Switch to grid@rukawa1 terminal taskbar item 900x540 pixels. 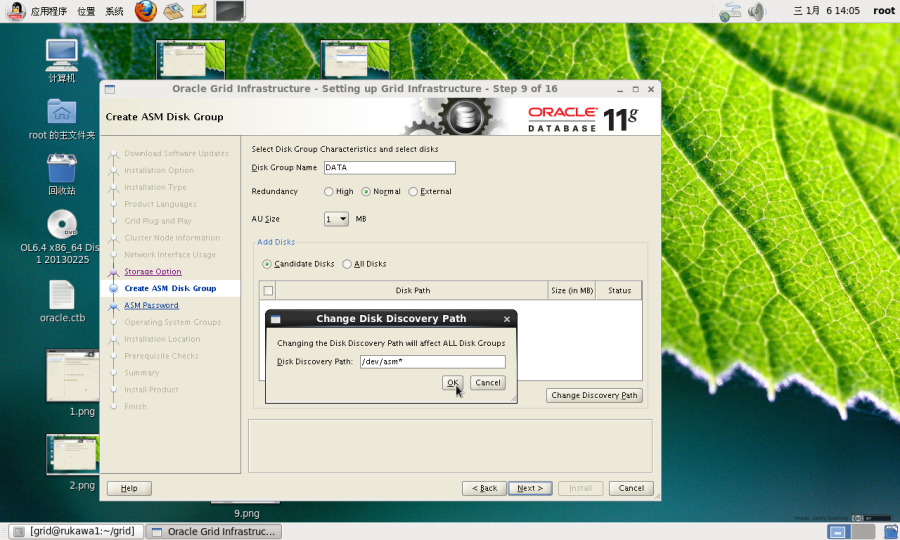(76, 531)
